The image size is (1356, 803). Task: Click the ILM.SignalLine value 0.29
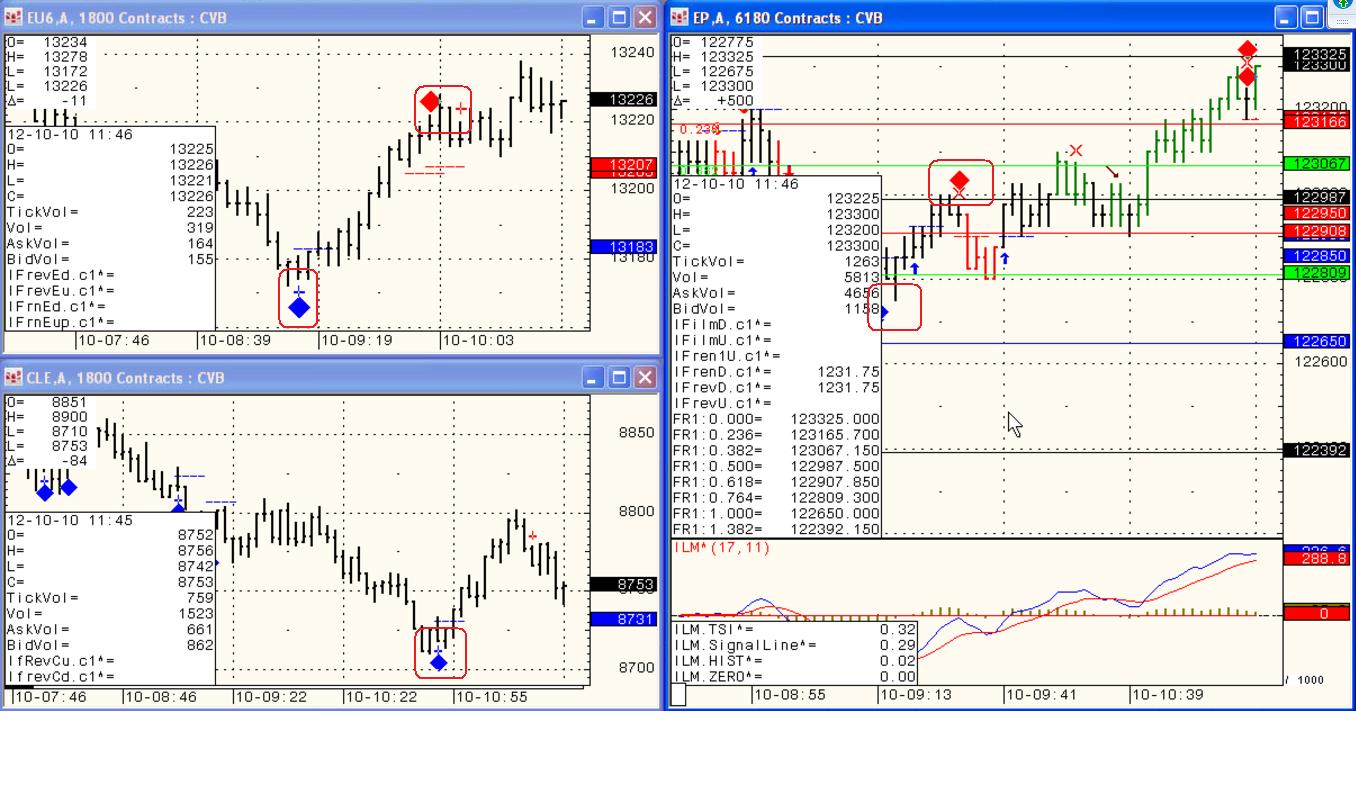coord(900,645)
